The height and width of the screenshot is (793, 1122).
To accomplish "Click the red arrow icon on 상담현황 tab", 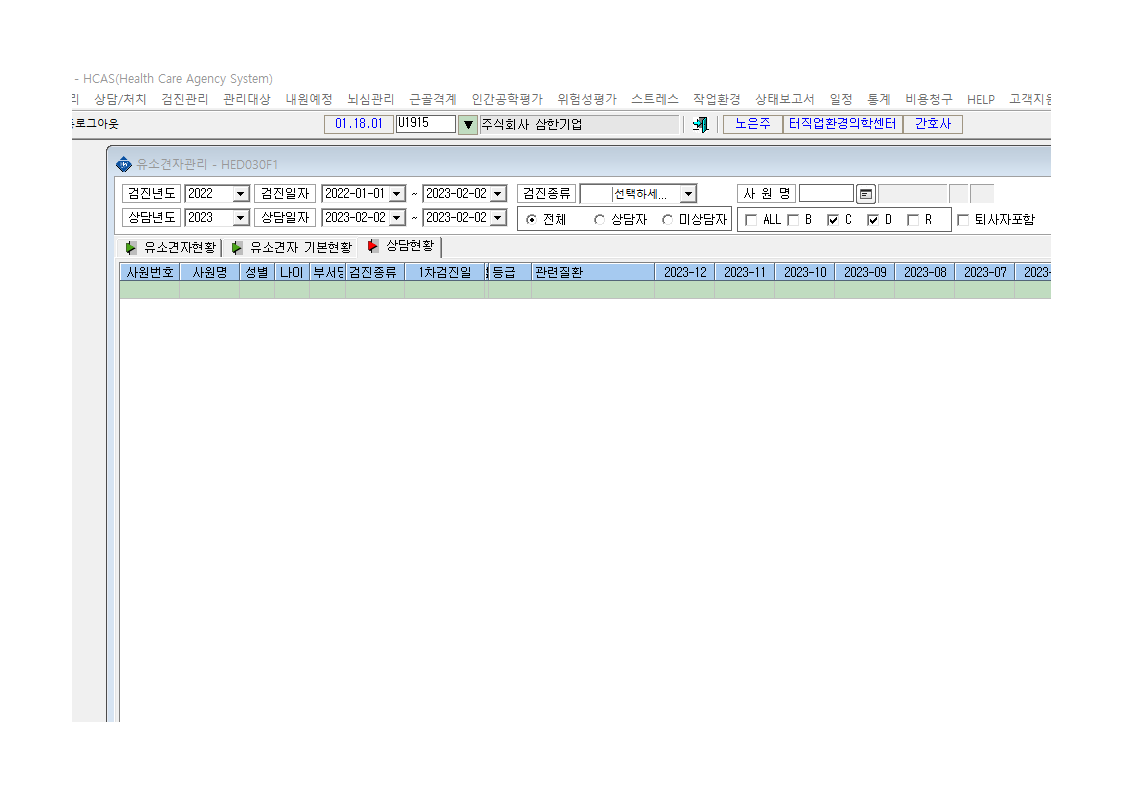I will point(372,246).
